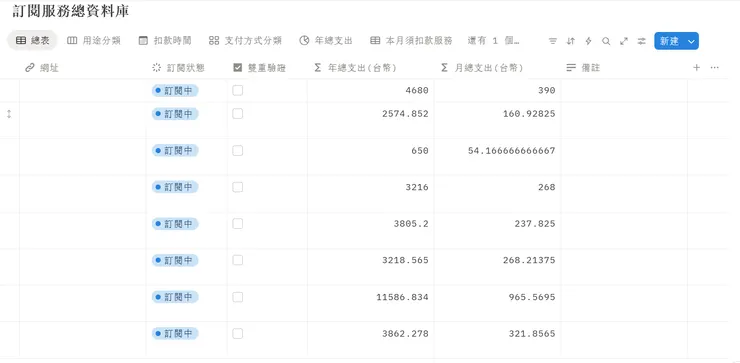Select the 237.825 monthly total cell
Viewport: 740px width, 363px height.
click(497, 230)
